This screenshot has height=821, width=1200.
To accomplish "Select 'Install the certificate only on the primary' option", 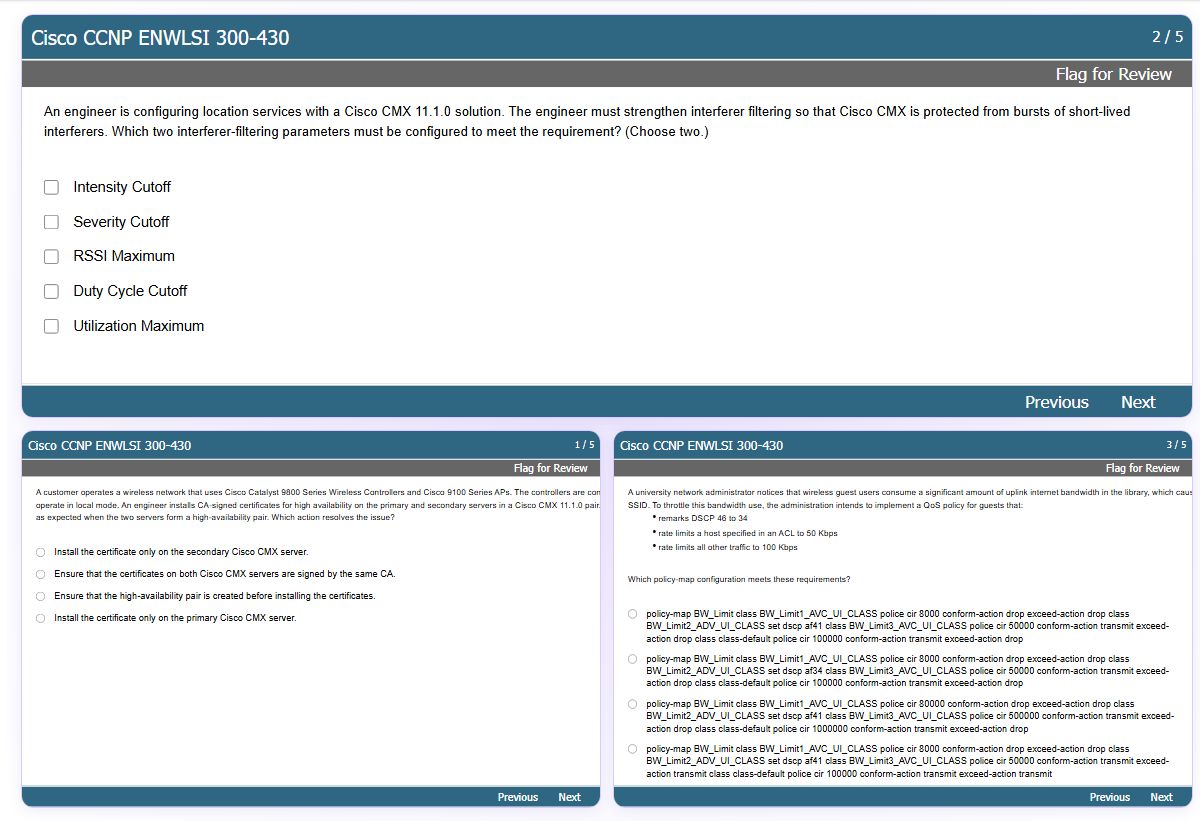I will pos(41,618).
